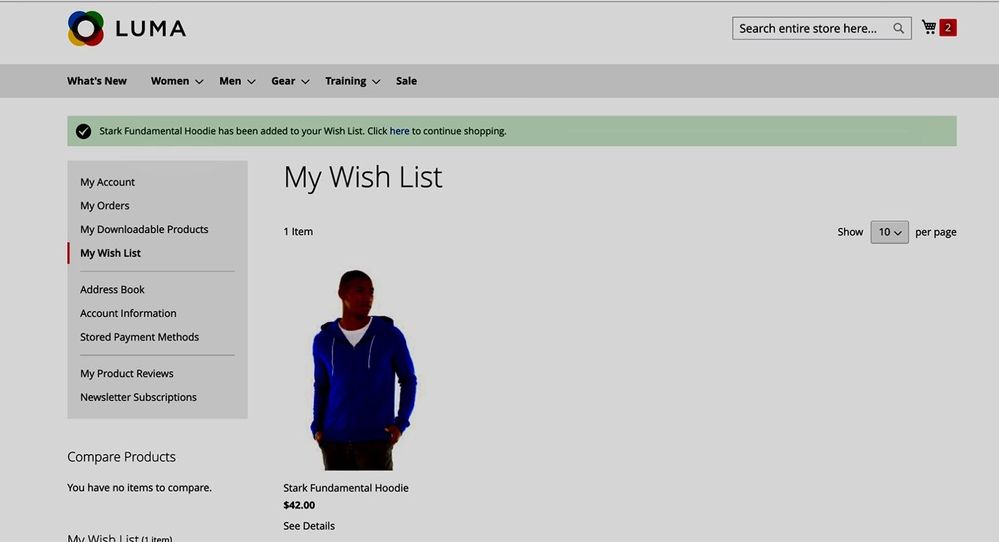
Task: Open the Sale menu item
Action: [406, 81]
